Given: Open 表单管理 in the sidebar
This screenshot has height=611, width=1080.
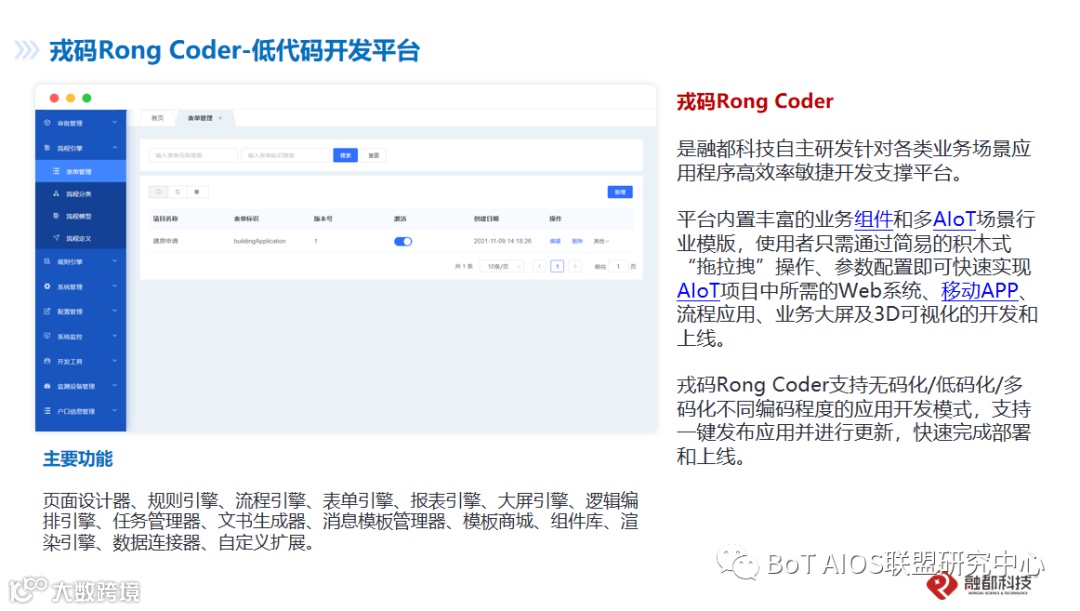Looking at the screenshot, I should [x=81, y=172].
